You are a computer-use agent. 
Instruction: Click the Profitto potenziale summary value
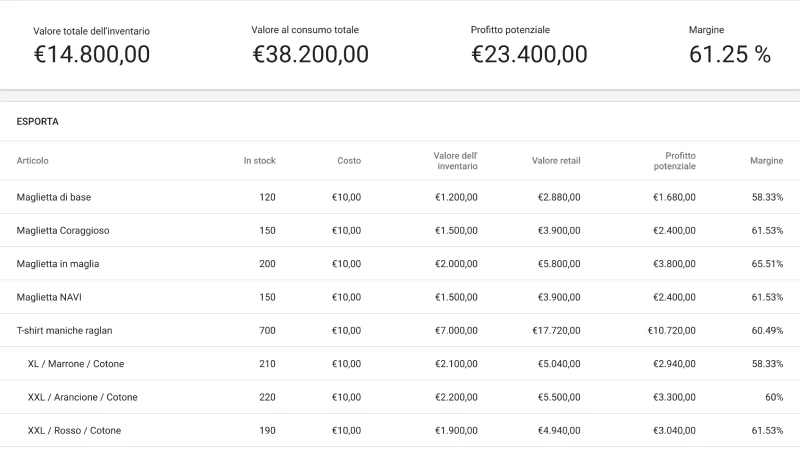(x=529, y=55)
